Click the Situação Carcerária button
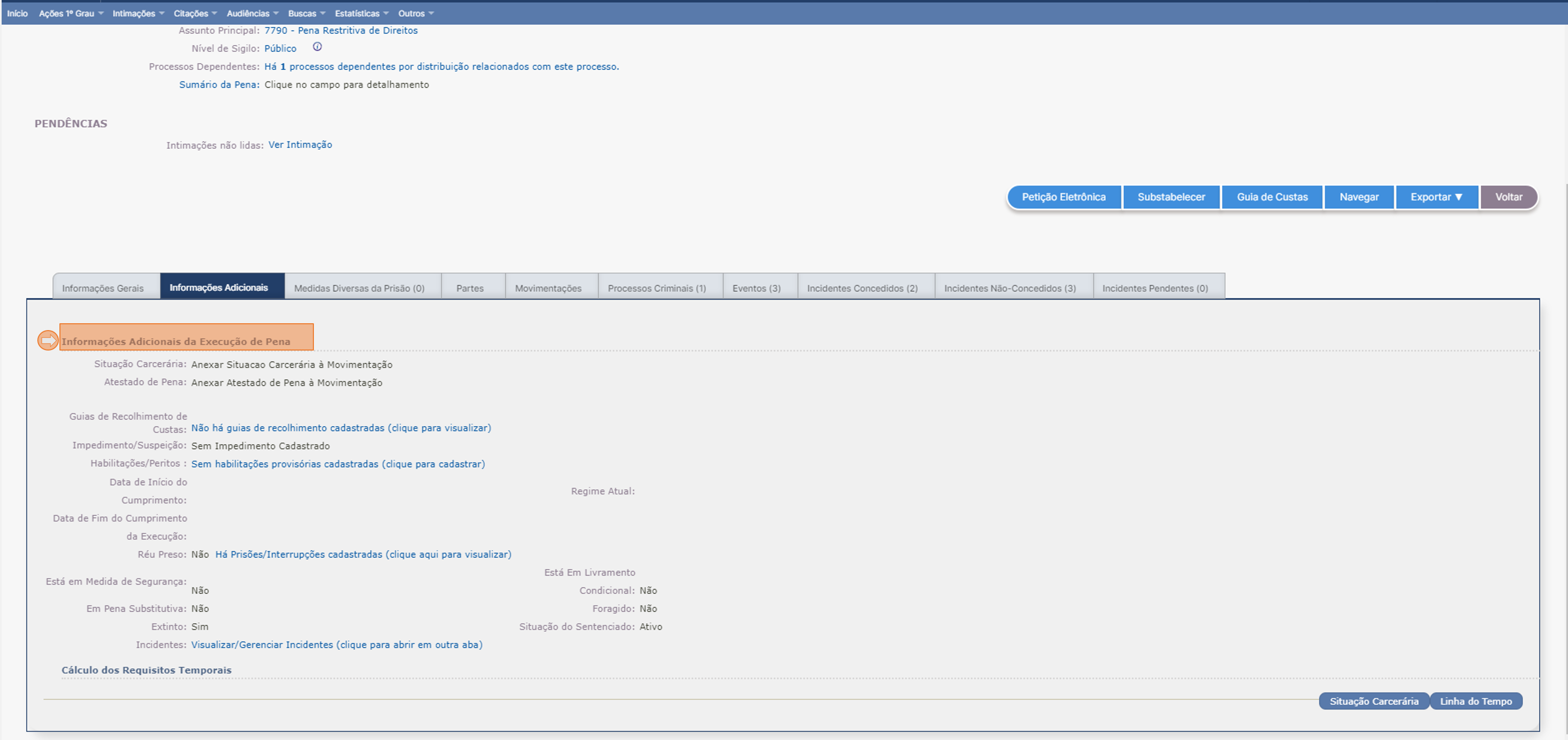The height and width of the screenshot is (740, 1568). (x=1373, y=701)
